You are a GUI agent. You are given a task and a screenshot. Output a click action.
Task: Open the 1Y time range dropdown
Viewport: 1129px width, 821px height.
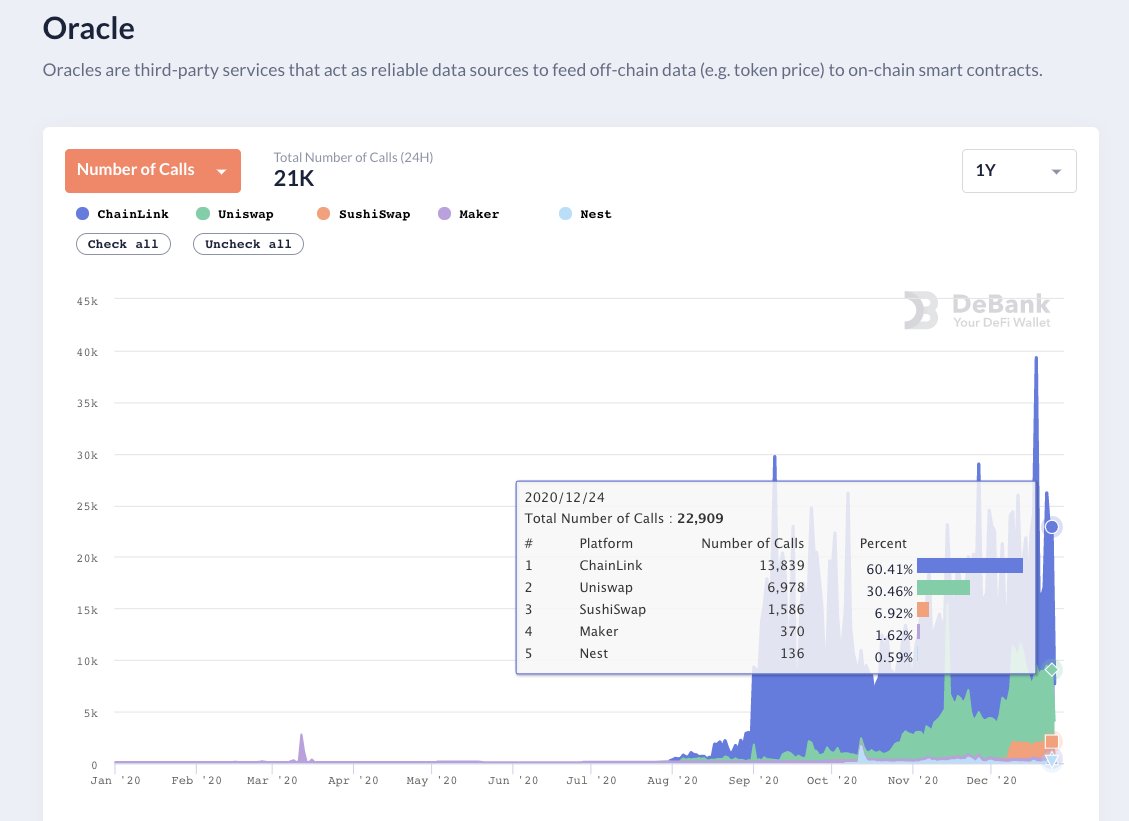coord(1019,171)
